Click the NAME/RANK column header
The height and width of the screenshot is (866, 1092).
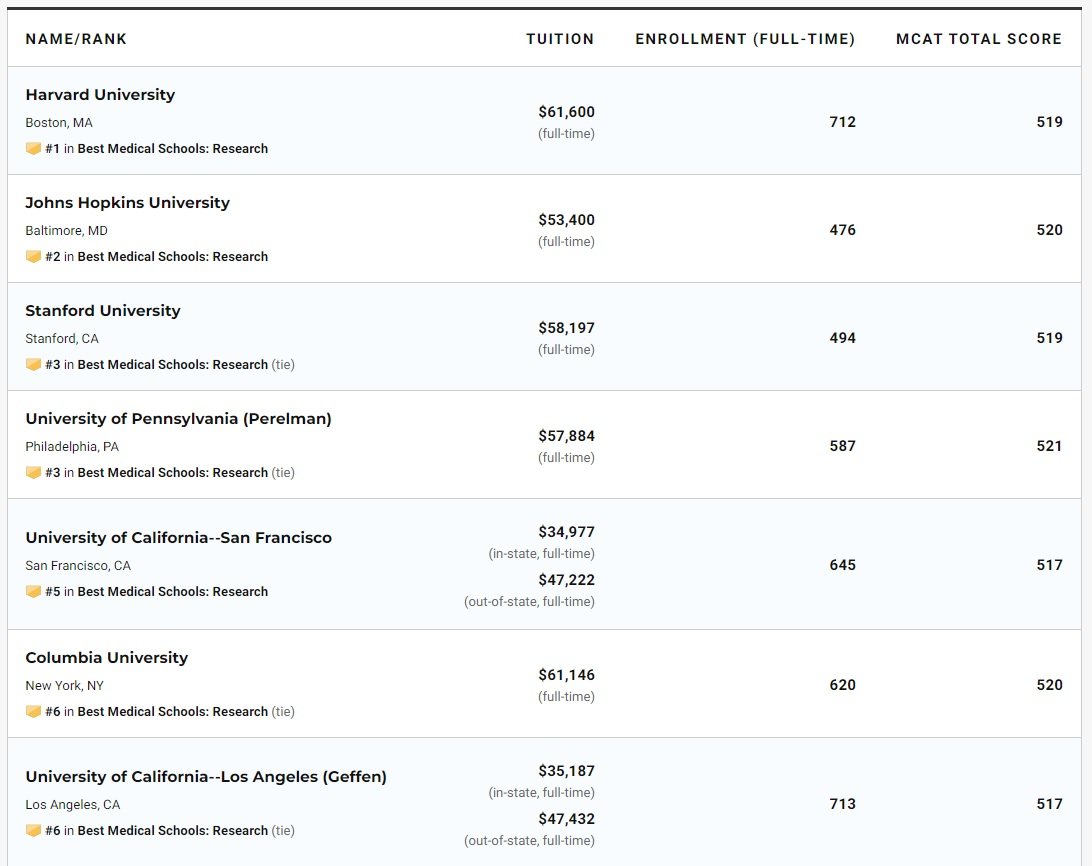pos(77,39)
